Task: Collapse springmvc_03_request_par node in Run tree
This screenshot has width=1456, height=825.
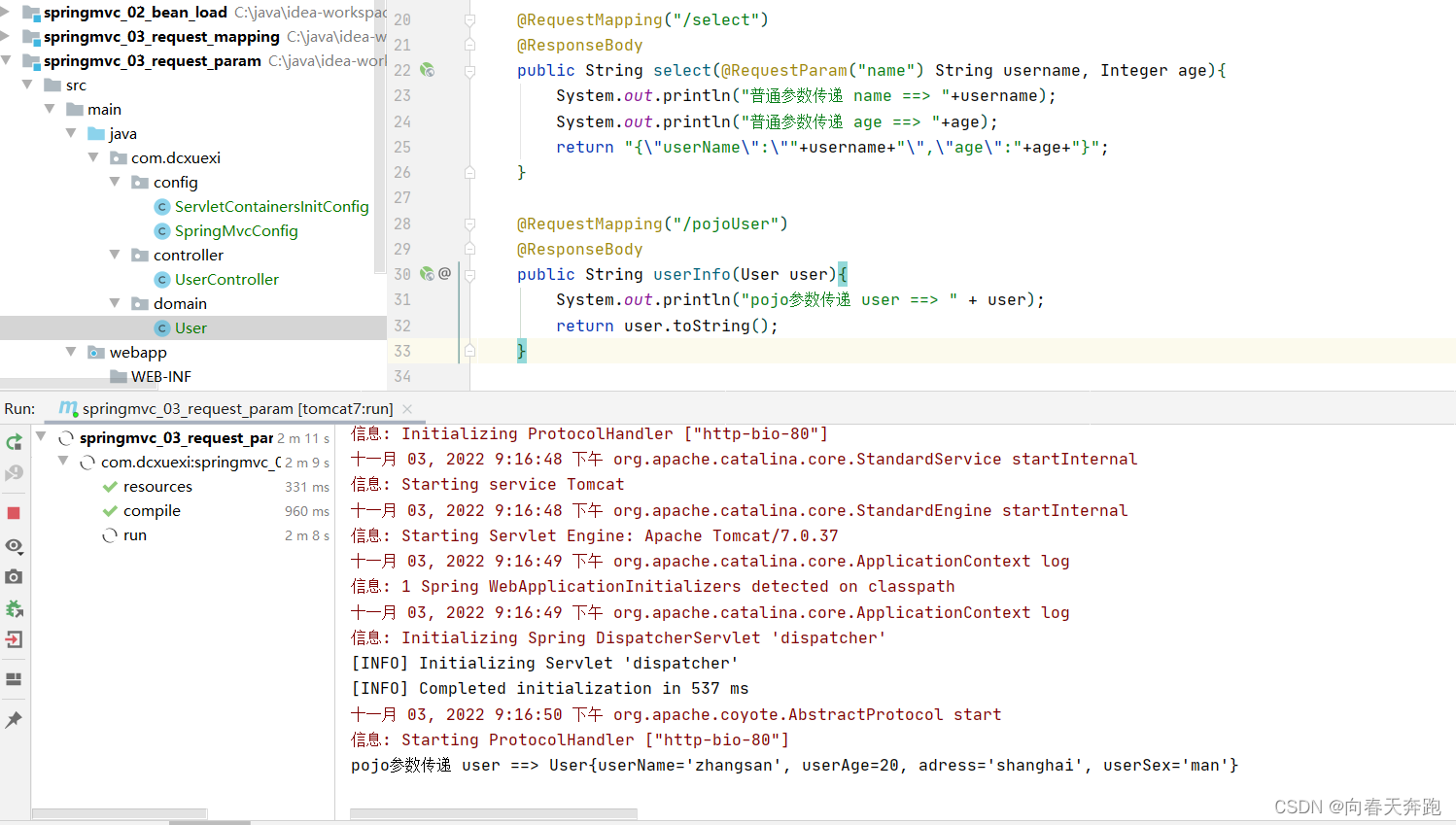Action: click(x=41, y=437)
